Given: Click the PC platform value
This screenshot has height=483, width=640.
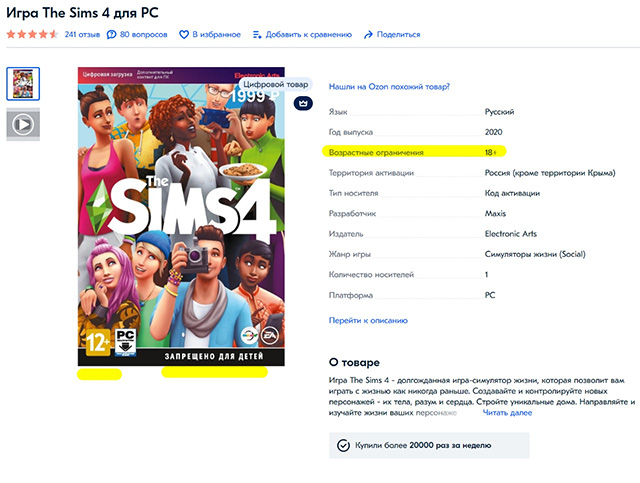Looking at the screenshot, I should pyautogui.click(x=490, y=295).
